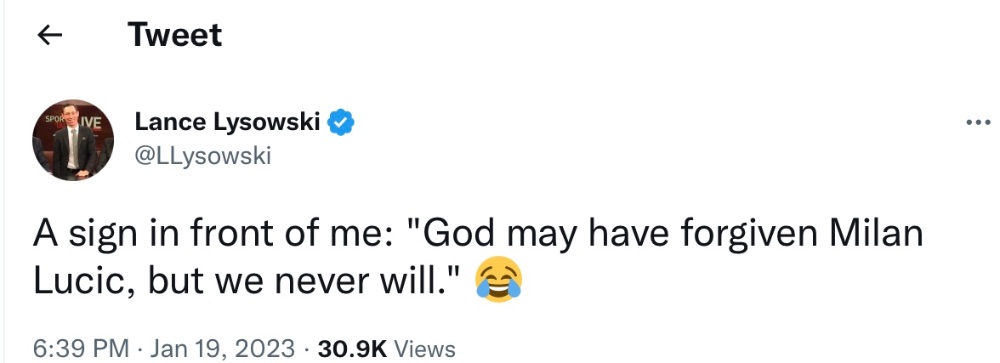The image size is (1000, 363).
Task: Open the three-dot more options menu
Action: pos(978,121)
